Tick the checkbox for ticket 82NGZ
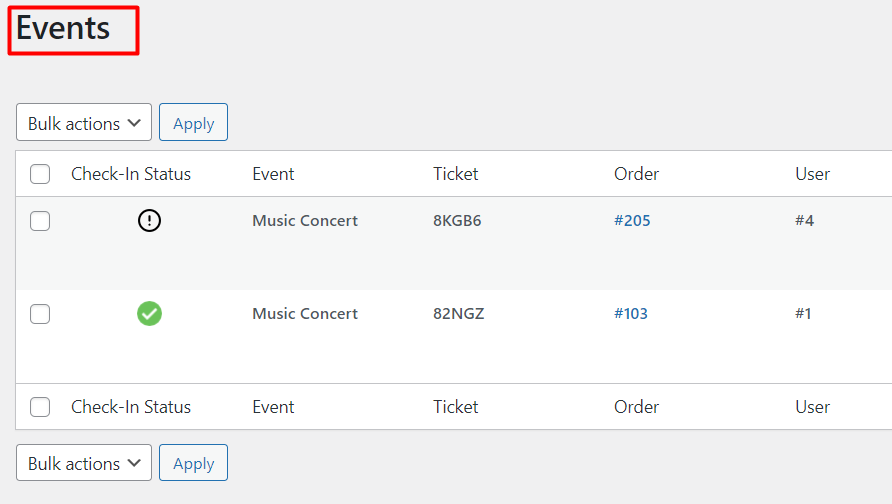The width and height of the screenshot is (892, 504). (x=40, y=313)
